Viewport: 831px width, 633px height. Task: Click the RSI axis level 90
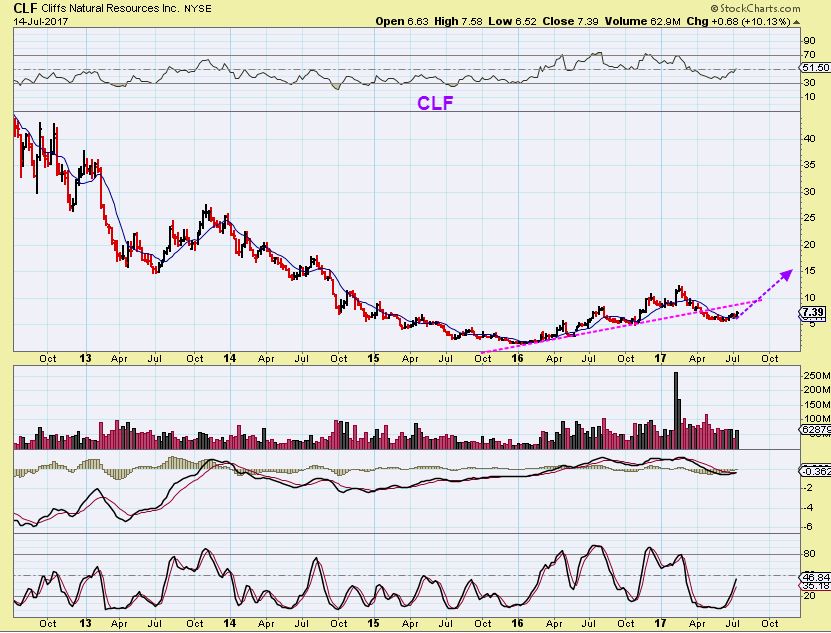pyautogui.click(x=809, y=41)
